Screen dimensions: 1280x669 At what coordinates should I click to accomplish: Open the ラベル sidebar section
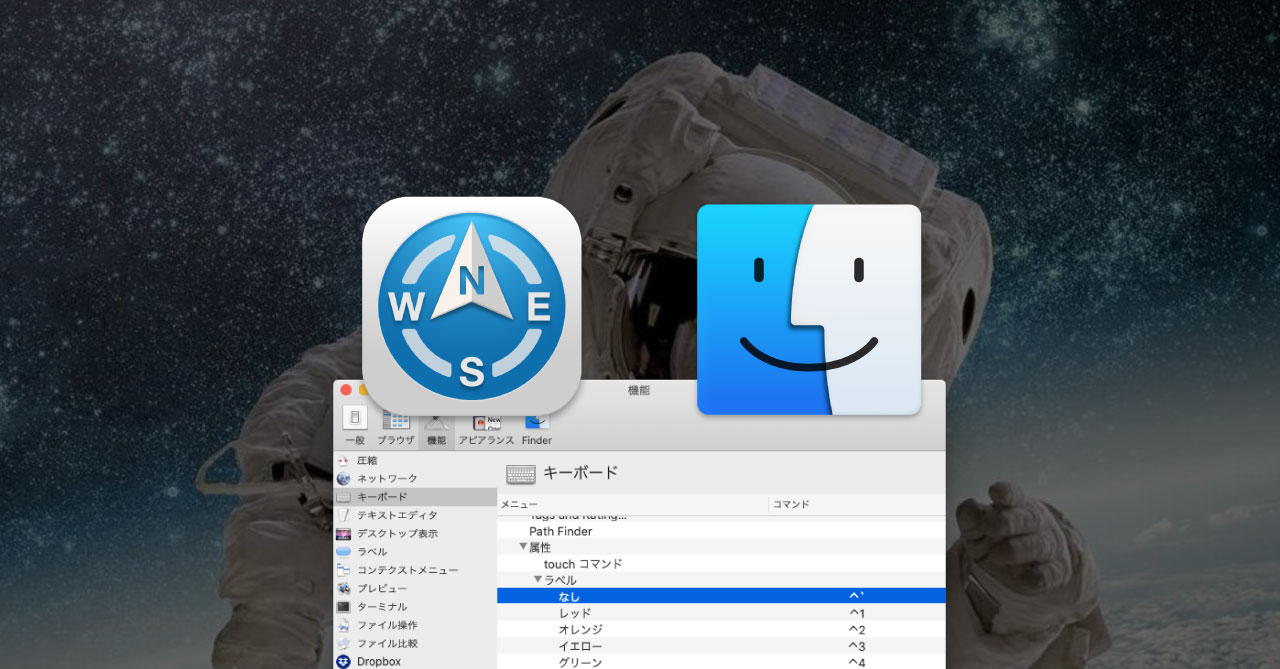click(x=371, y=552)
